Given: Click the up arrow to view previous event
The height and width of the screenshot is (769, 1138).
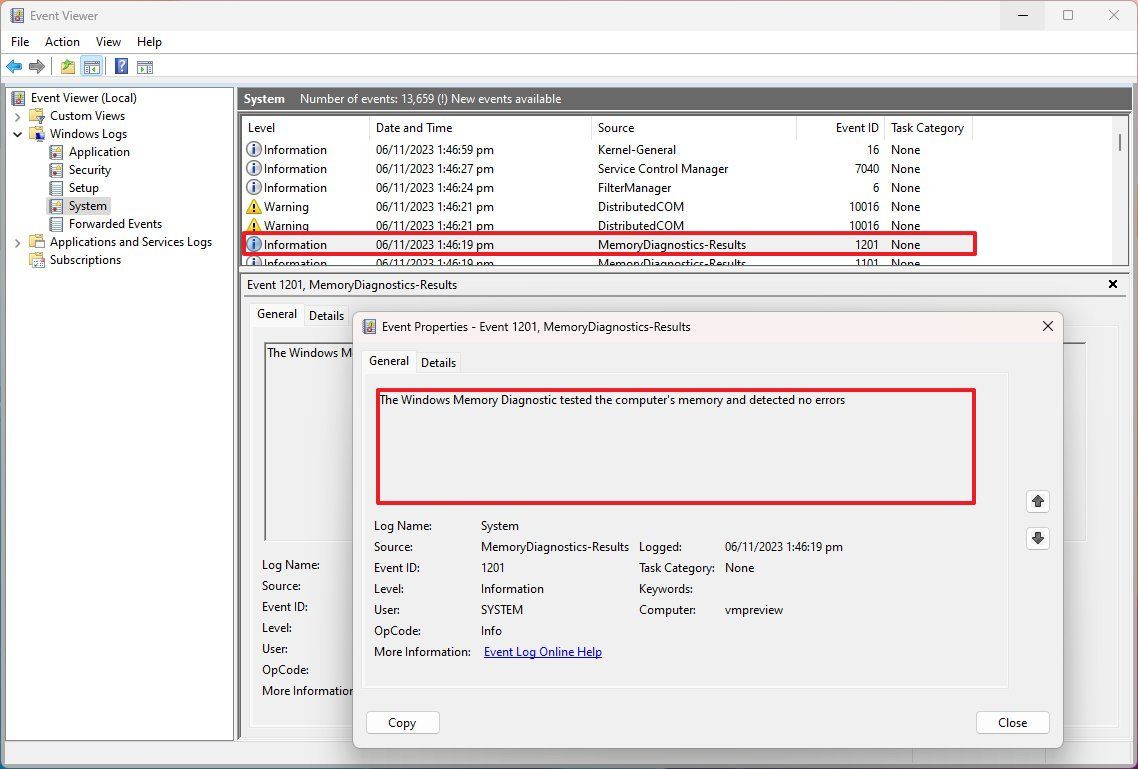Looking at the screenshot, I should (x=1037, y=501).
